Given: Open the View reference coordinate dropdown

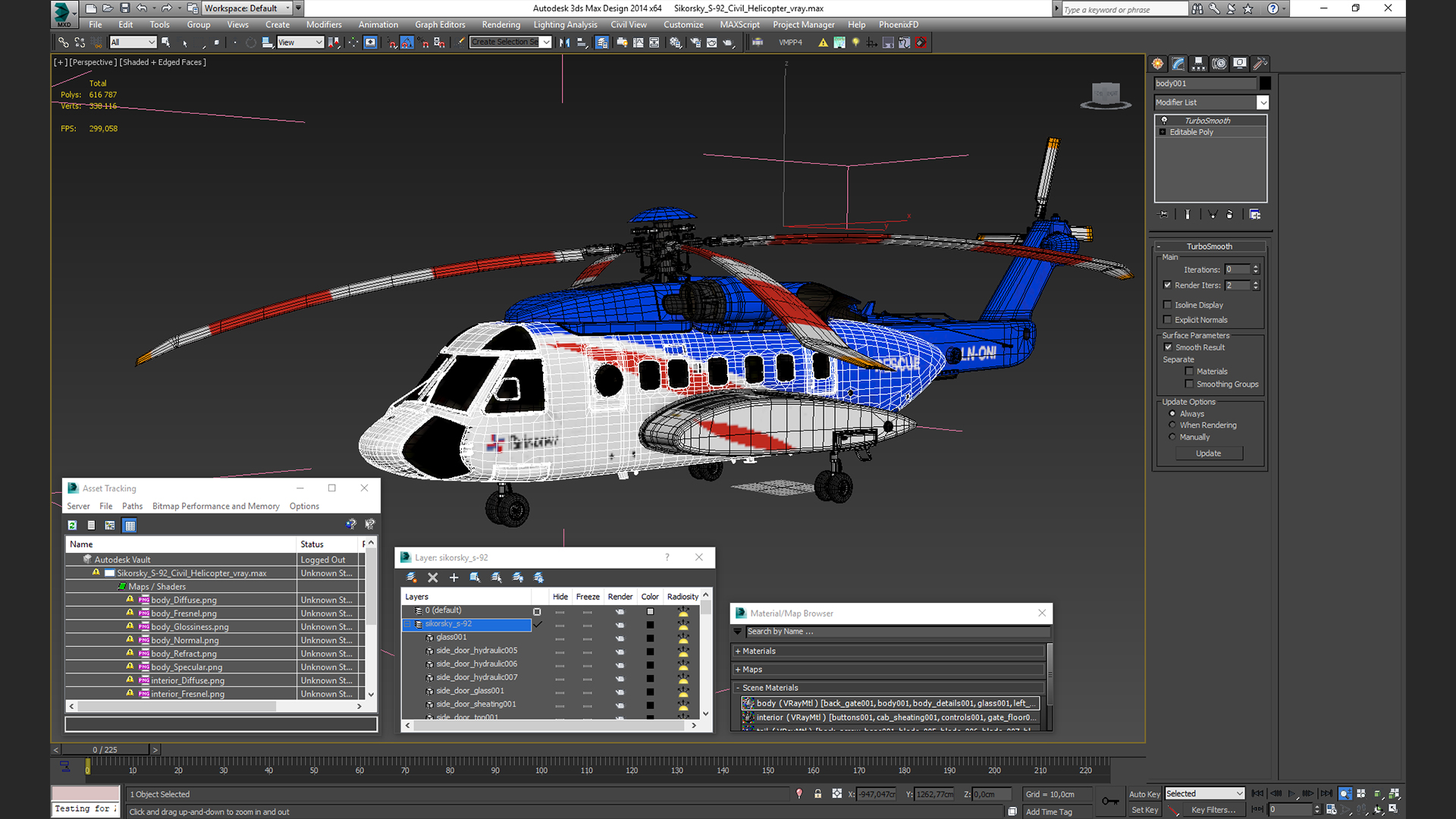Looking at the screenshot, I should tap(300, 42).
